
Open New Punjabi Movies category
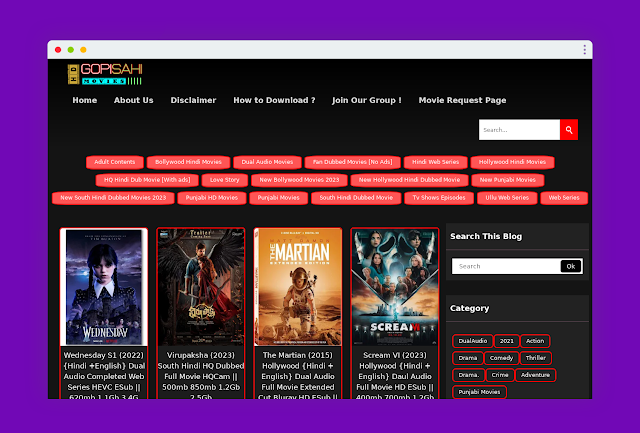click(508, 180)
